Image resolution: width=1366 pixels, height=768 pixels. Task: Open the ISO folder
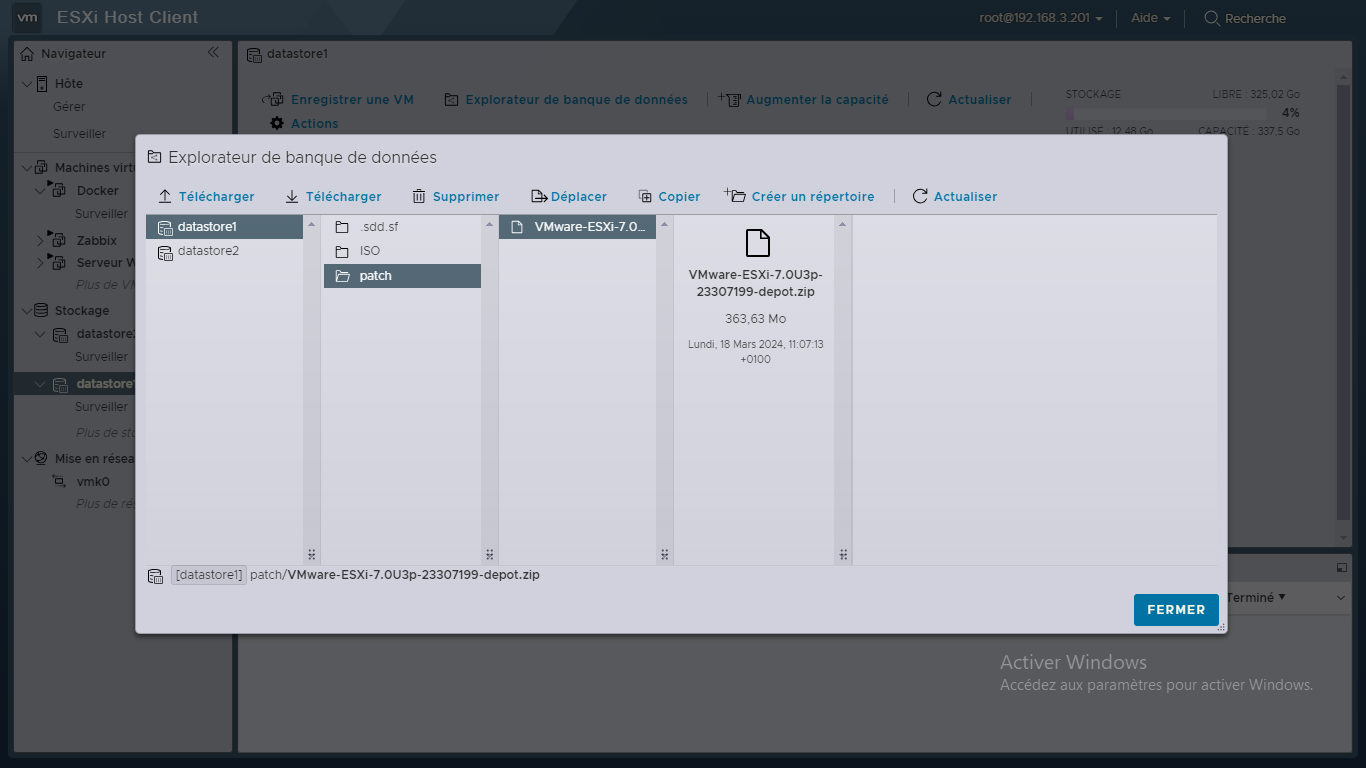pos(402,251)
